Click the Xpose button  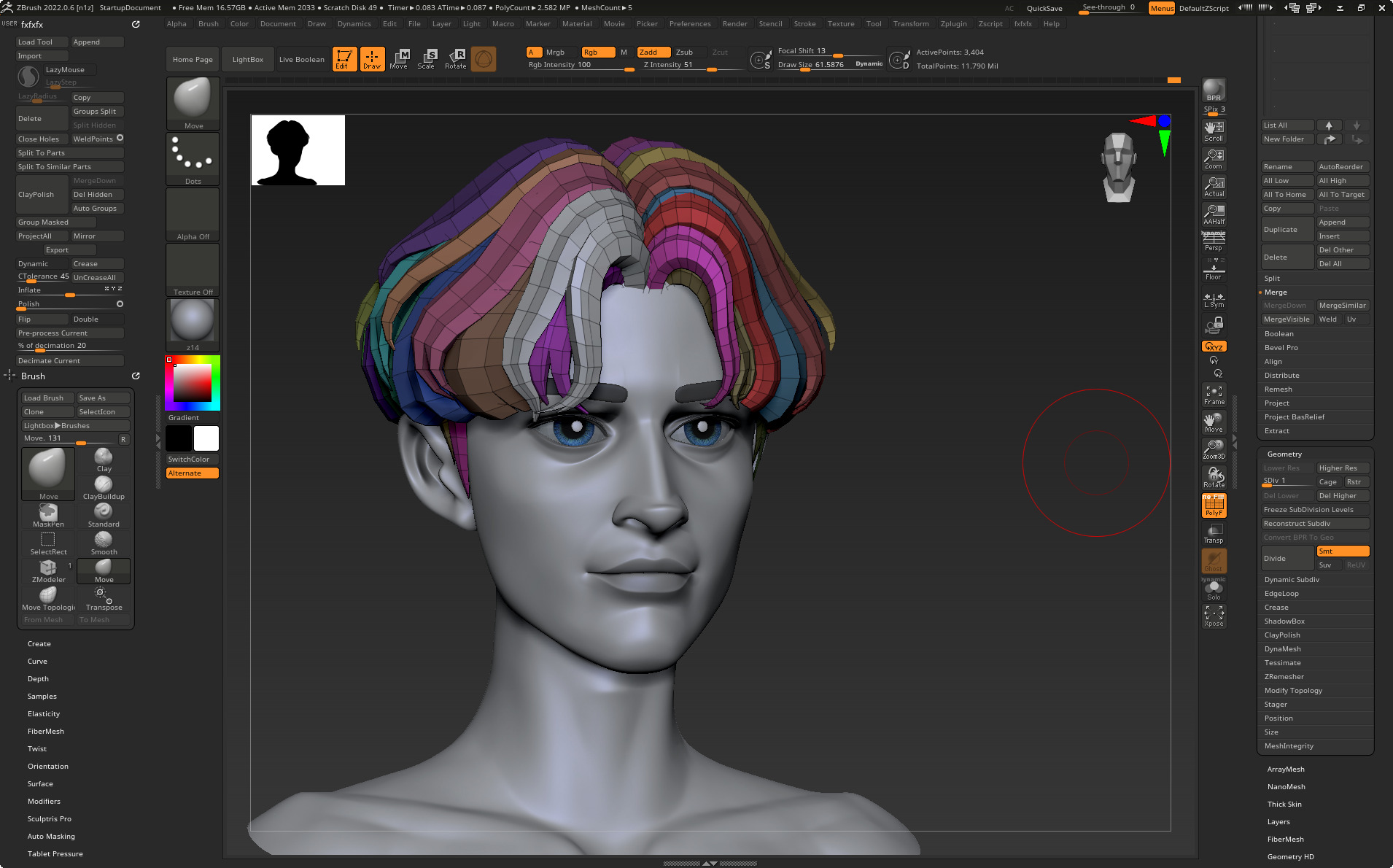pyautogui.click(x=1214, y=616)
